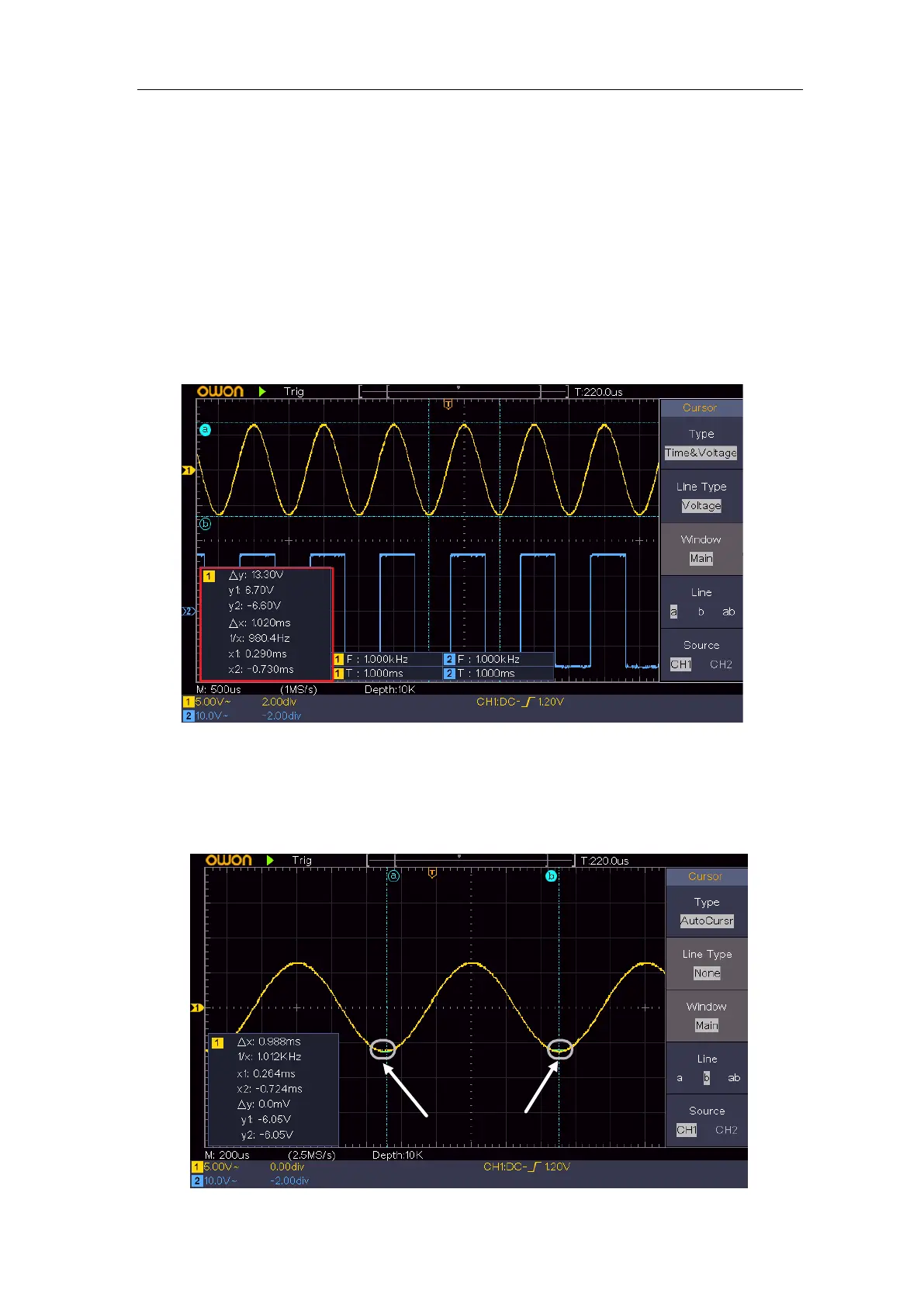The image size is (924, 1307).
Task: Click the '(2.5MS/s)' sample rate readout
Action: coord(312,1155)
